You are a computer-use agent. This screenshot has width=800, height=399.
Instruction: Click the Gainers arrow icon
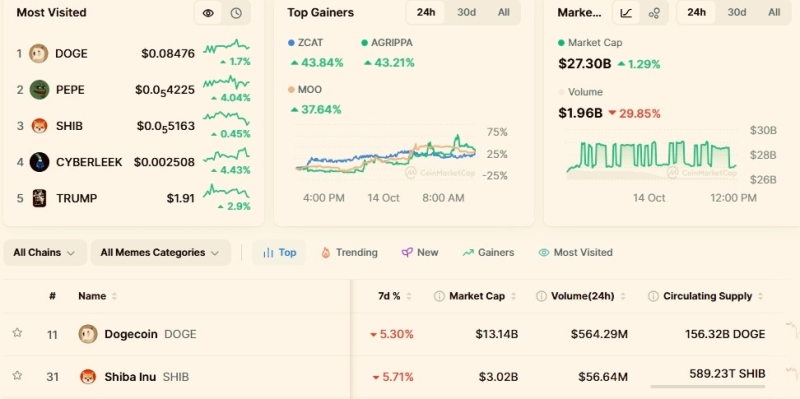[x=468, y=253]
